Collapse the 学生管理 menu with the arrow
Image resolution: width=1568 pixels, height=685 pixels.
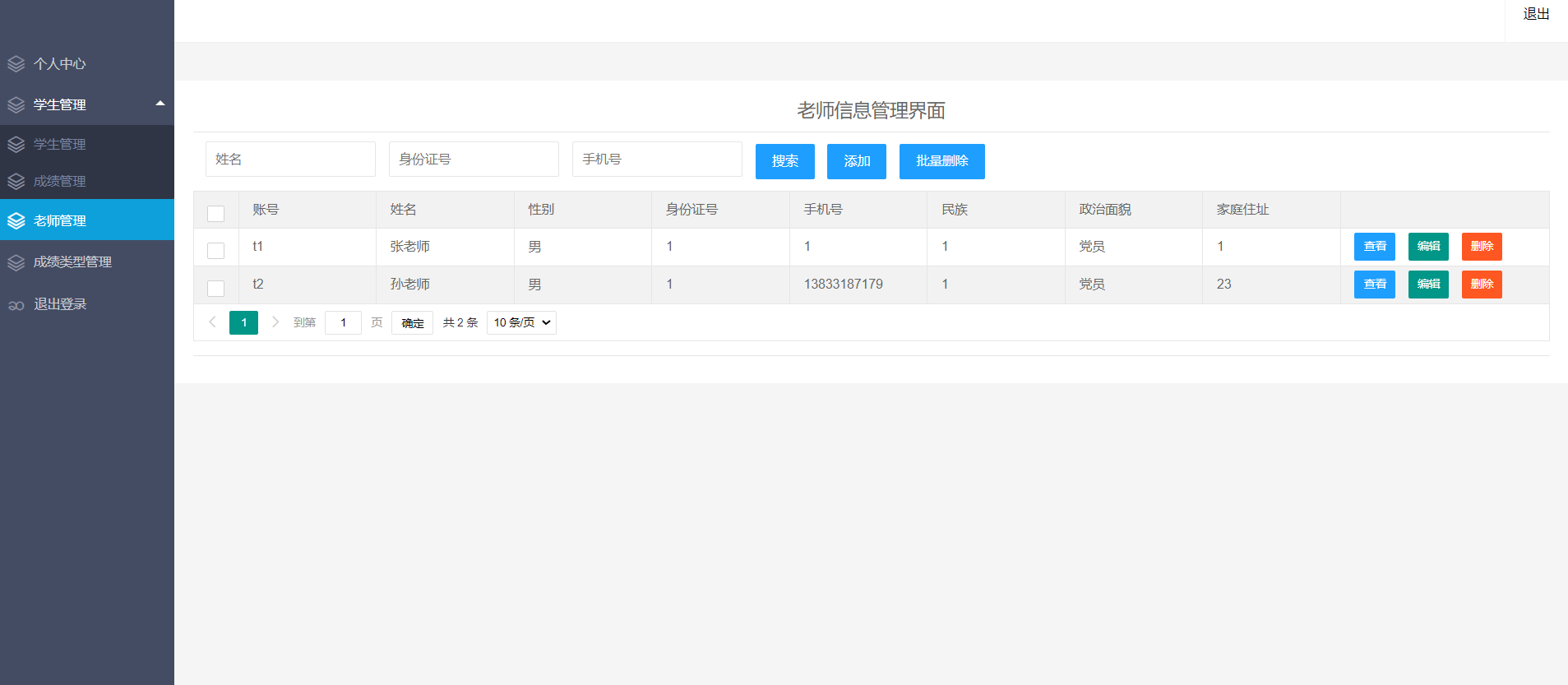click(x=160, y=103)
